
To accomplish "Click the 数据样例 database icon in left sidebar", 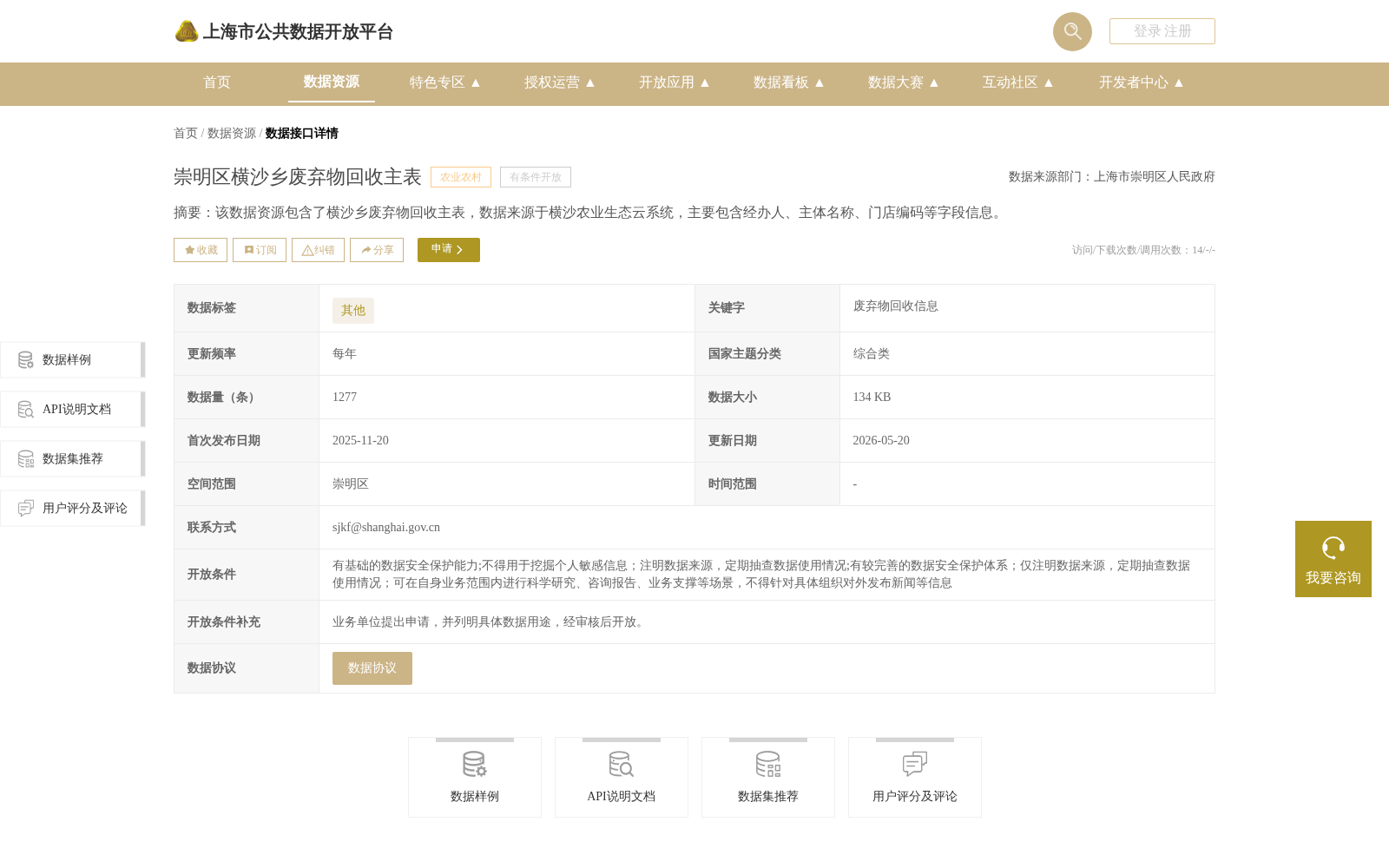I will point(26,359).
